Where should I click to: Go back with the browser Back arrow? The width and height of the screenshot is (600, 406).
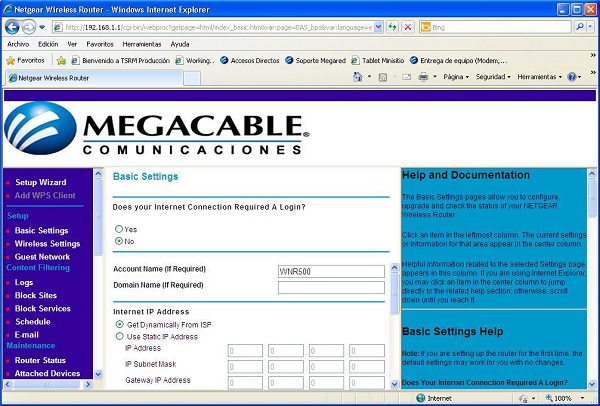click(x=12, y=27)
